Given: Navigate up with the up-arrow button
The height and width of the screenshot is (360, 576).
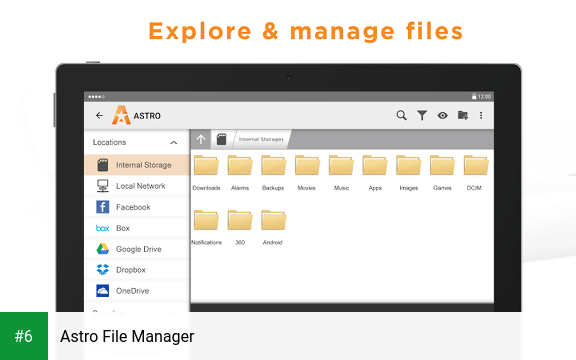Looking at the screenshot, I should point(201,140).
